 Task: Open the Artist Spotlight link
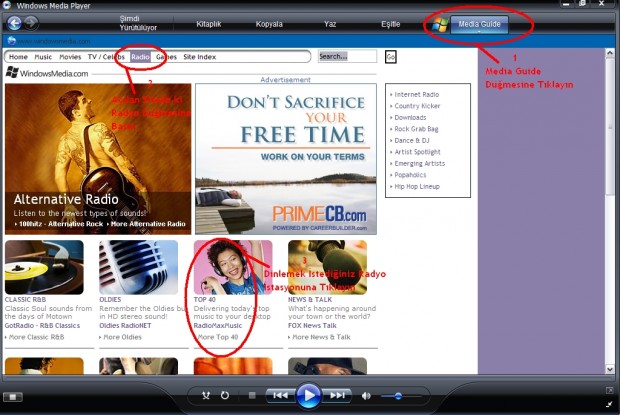click(x=417, y=152)
